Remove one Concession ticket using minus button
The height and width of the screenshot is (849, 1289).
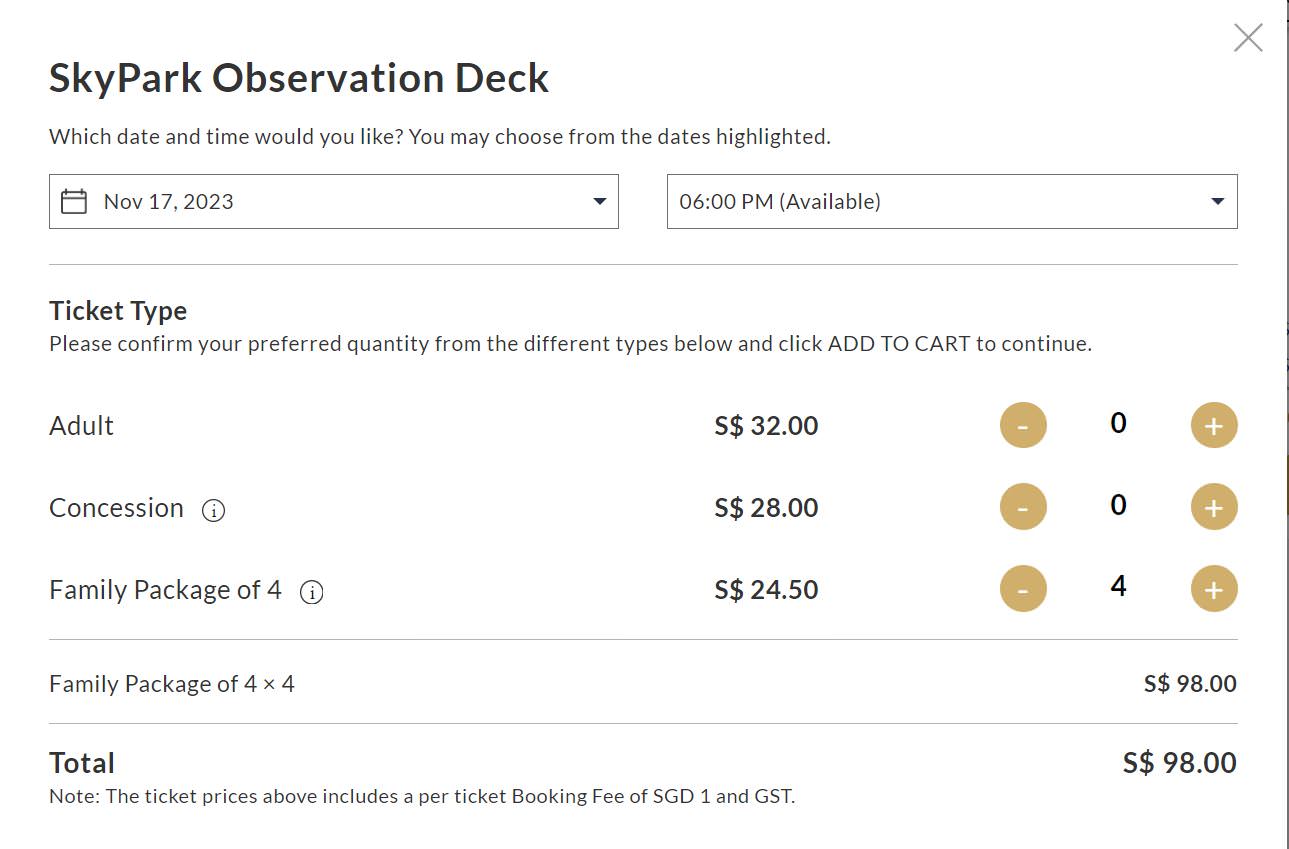(1023, 508)
